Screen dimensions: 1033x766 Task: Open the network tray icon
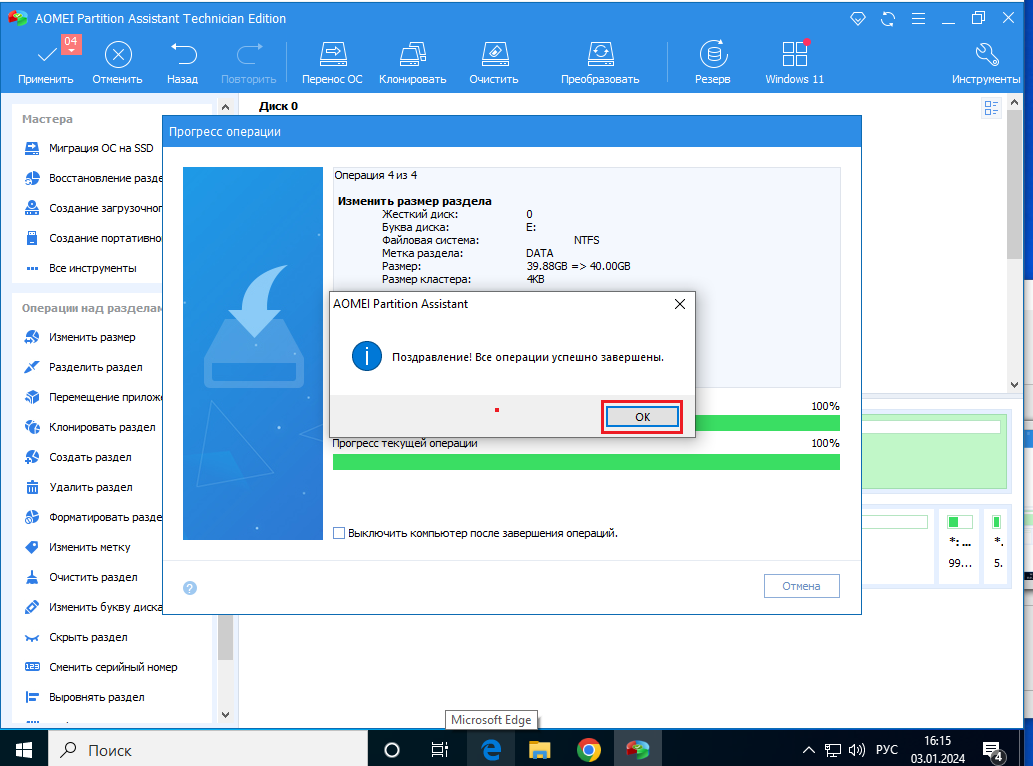[833, 750]
